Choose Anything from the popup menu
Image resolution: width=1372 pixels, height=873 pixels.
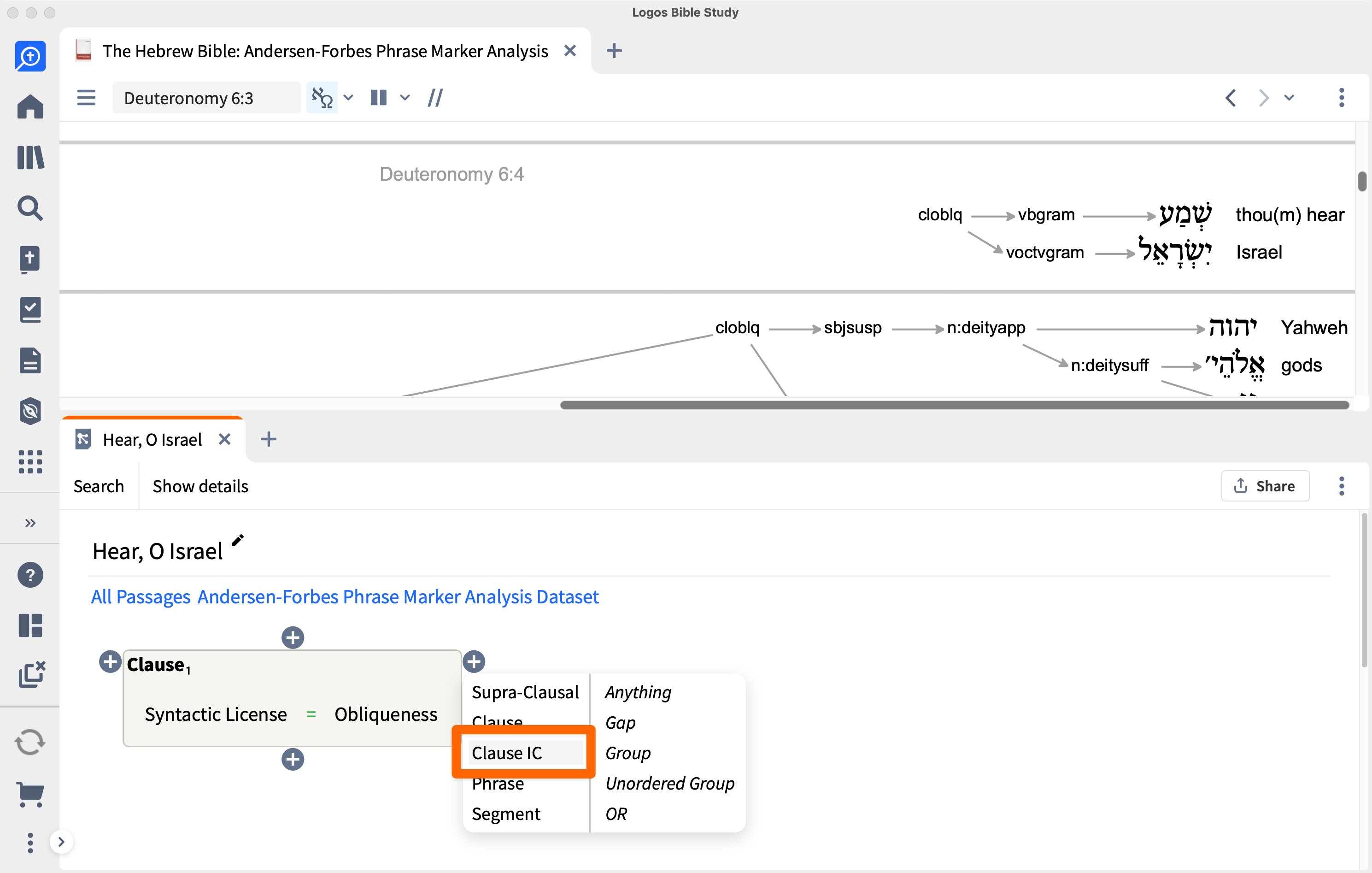(638, 692)
